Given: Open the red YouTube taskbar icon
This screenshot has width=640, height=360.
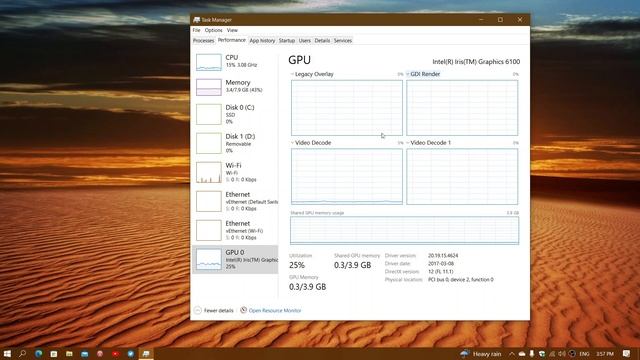Looking at the screenshot, I should click(x=116, y=353).
